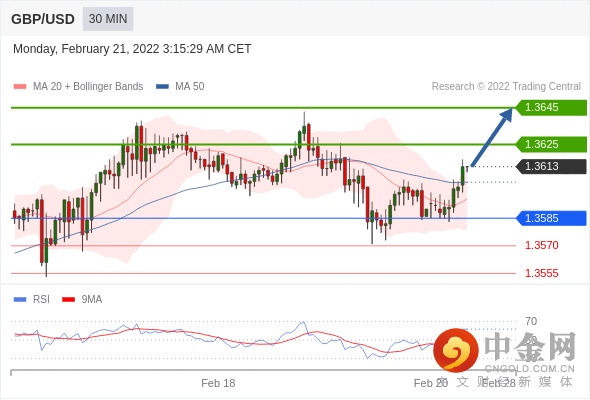Click the blue upward forecast arrow
The height and width of the screenshot is (400, 590).
click(492, 137)
